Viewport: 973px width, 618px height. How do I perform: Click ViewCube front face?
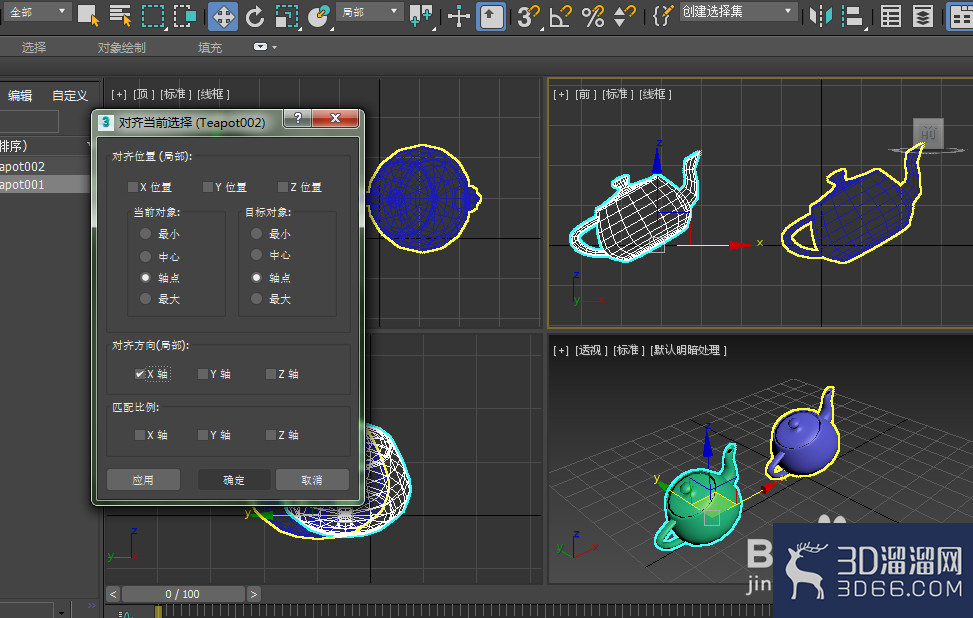click(x=928, y=133)
